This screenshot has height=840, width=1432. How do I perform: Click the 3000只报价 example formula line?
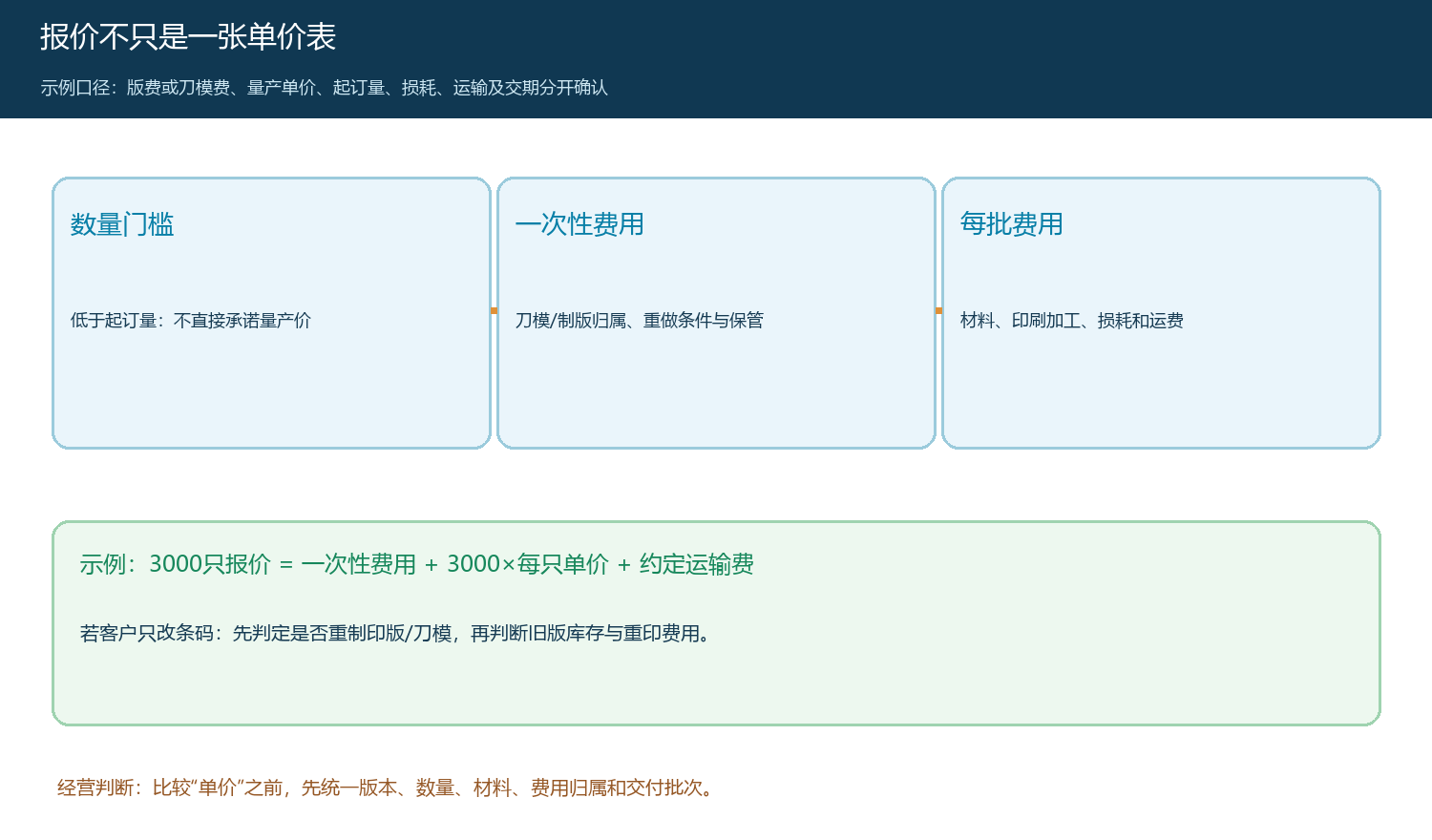(x=417, y=564)
